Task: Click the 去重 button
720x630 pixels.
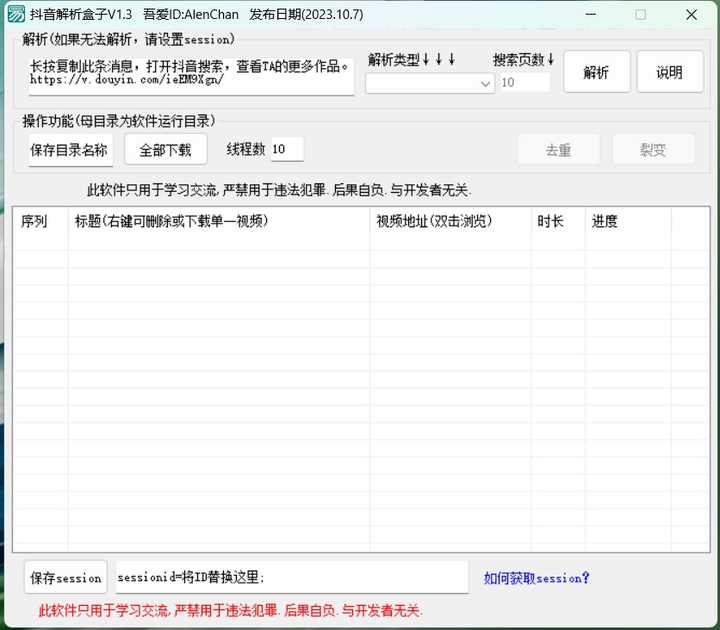Action: pos(558,149)
